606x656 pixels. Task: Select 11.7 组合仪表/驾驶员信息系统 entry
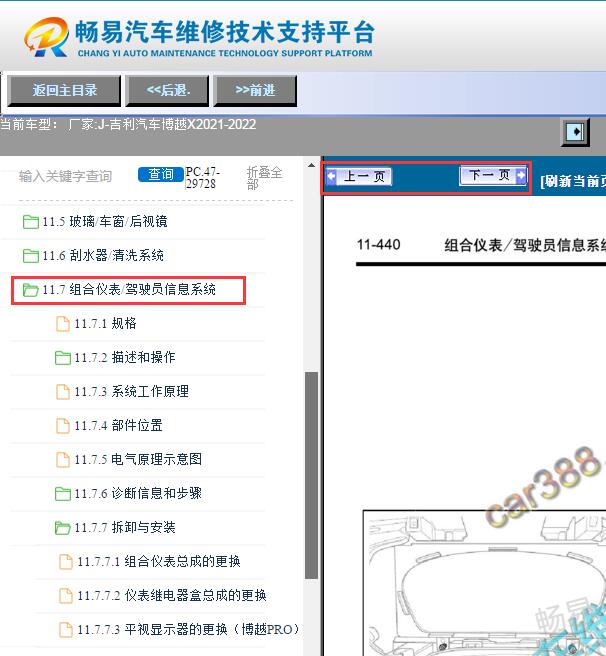click(129, 290)
